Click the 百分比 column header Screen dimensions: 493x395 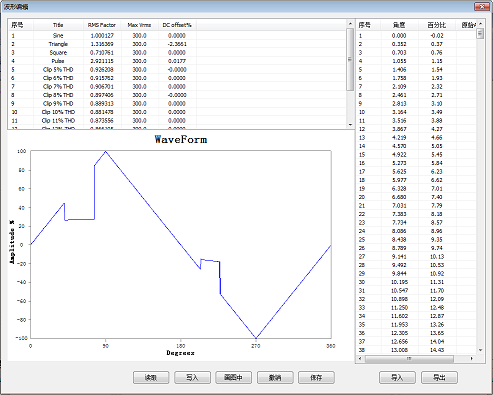tap(437, 25)
